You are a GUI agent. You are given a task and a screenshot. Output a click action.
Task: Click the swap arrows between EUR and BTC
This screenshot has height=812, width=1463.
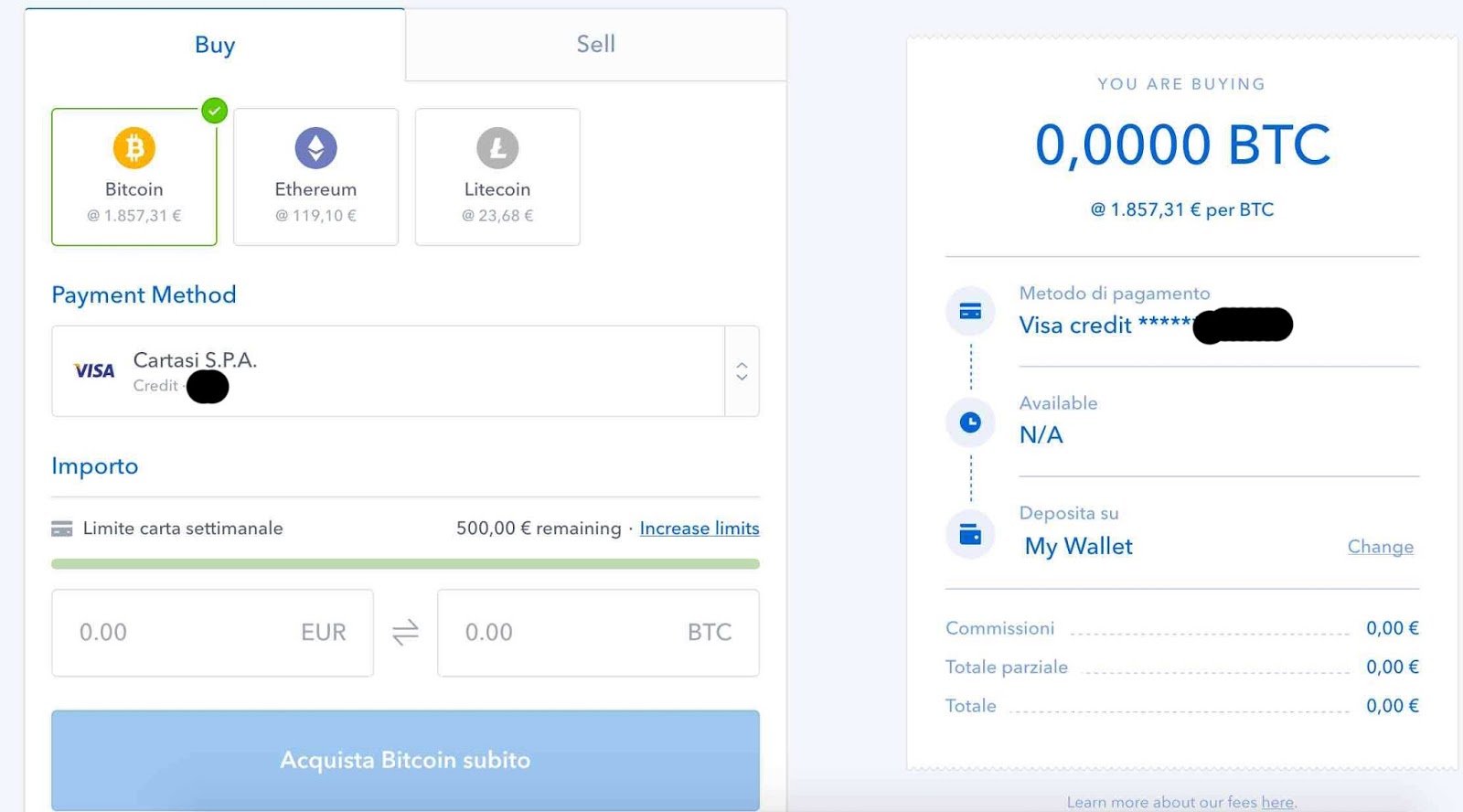coord(405,633)
